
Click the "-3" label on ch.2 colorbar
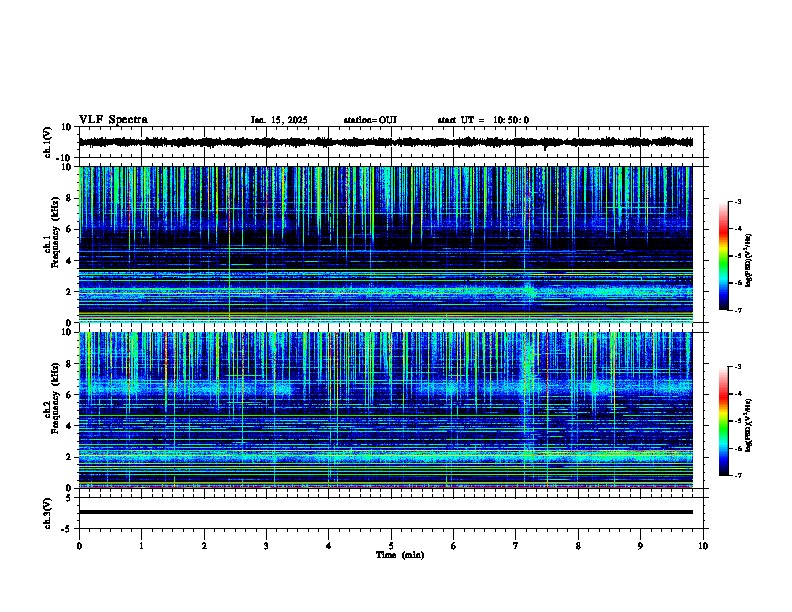point(738,367)
